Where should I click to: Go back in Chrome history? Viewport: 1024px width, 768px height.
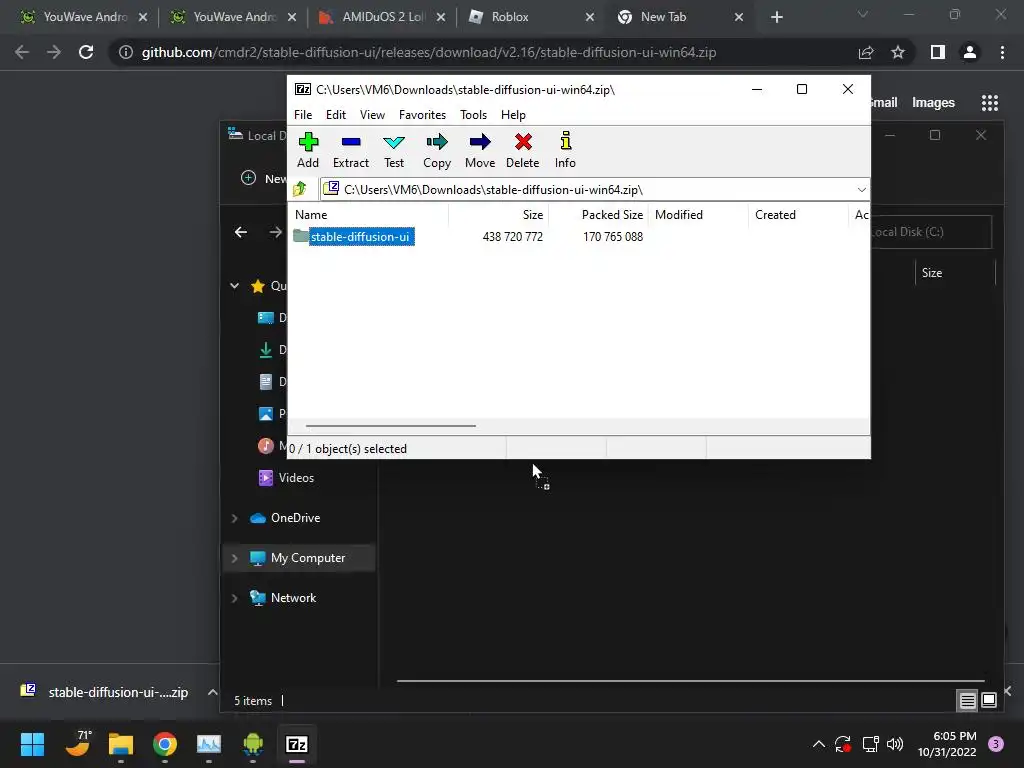point(22,52)
